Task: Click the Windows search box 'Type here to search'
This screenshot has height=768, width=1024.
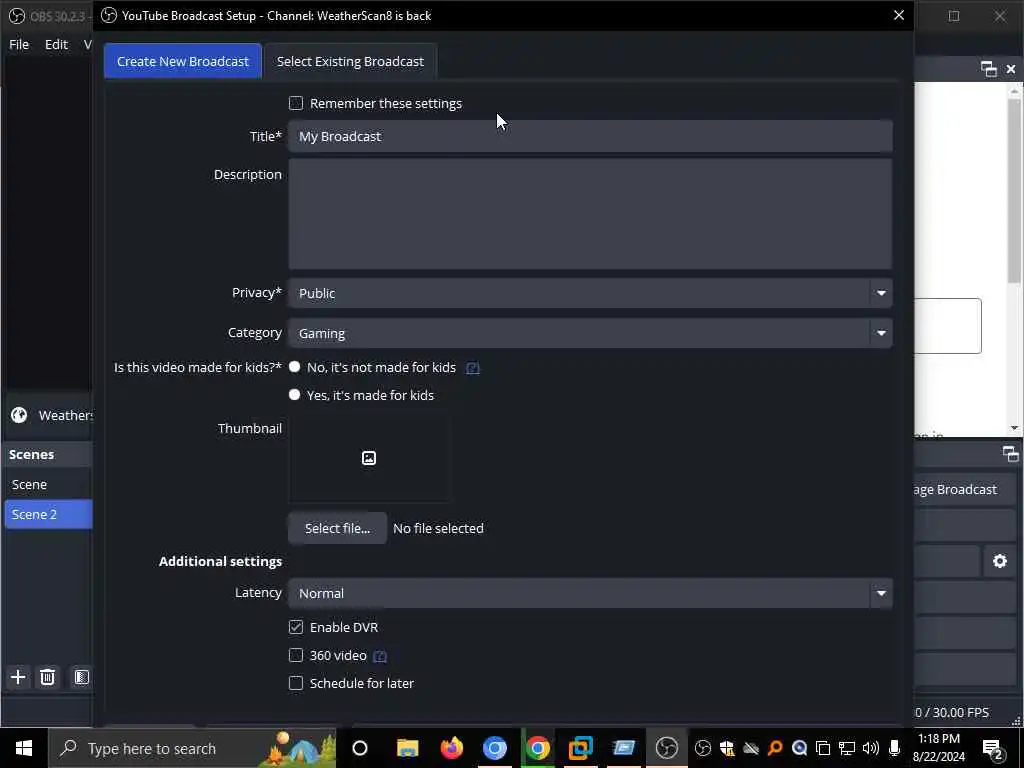Action: (x=193, y=748)
